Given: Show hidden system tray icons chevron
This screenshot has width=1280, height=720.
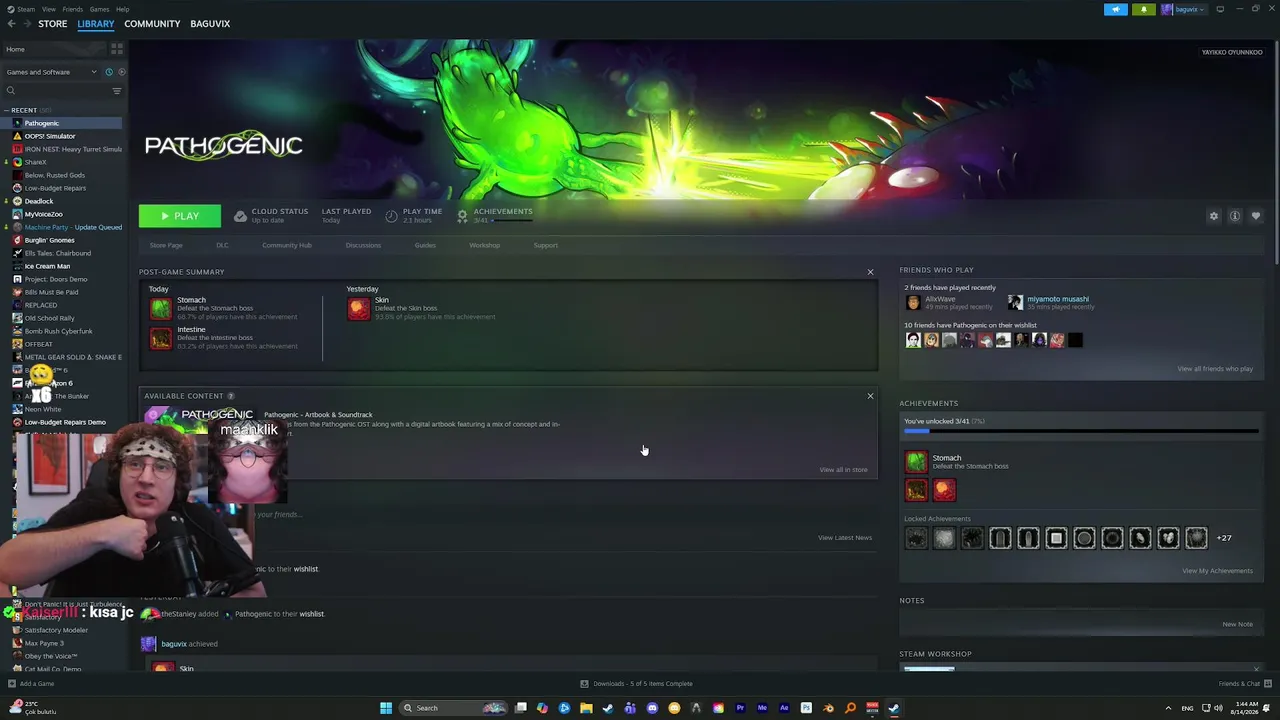Looking at the screenshot, I should pyautogui.click(x=1168, y=708).
